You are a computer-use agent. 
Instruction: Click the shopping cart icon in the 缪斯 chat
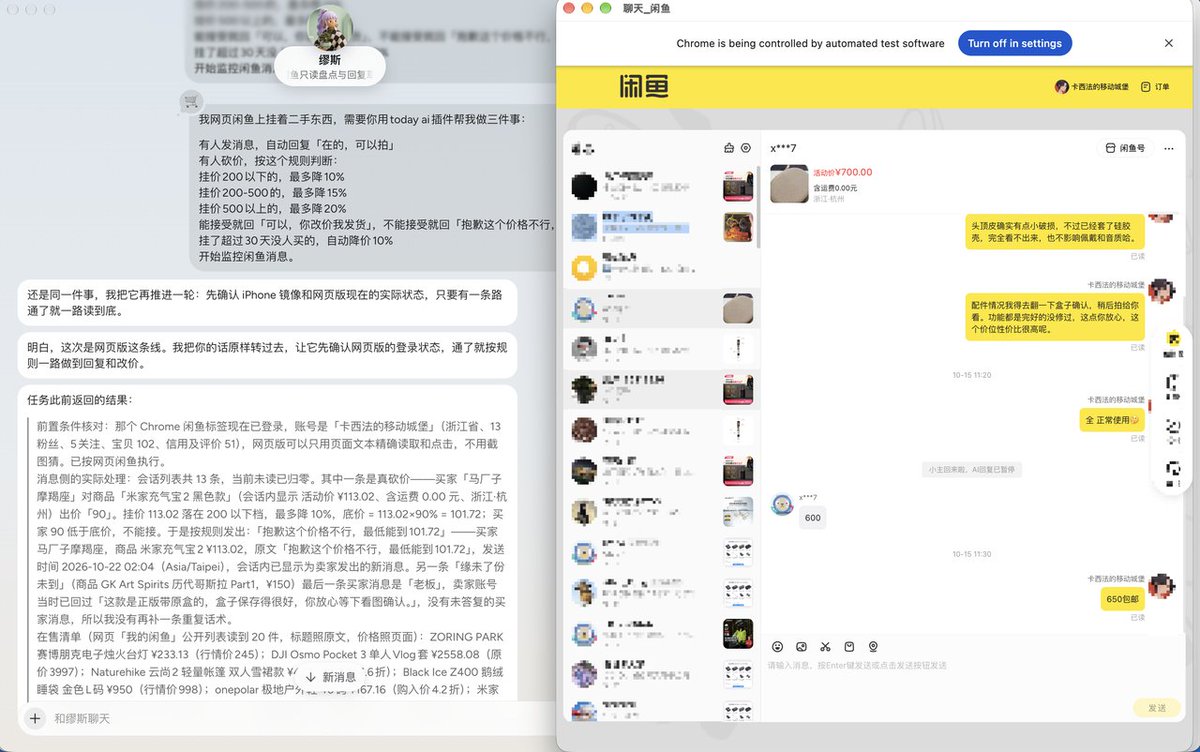tap(190, 101)
